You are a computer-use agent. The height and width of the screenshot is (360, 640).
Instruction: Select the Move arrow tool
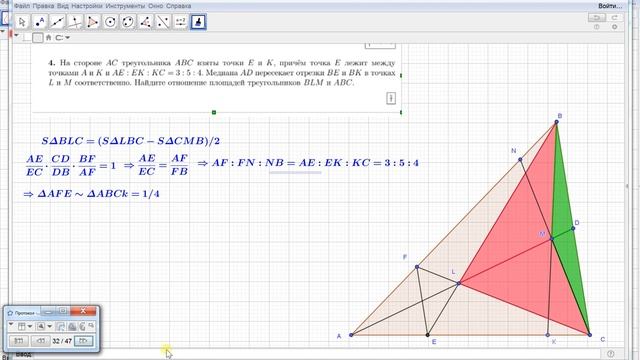22,22
